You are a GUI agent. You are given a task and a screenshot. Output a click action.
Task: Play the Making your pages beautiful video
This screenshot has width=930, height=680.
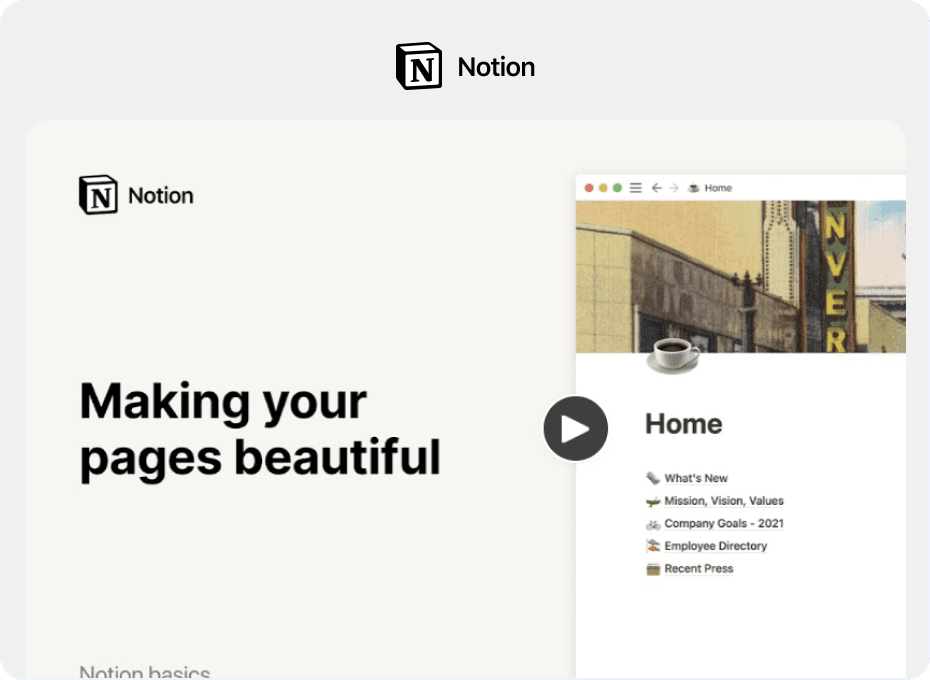575,428
